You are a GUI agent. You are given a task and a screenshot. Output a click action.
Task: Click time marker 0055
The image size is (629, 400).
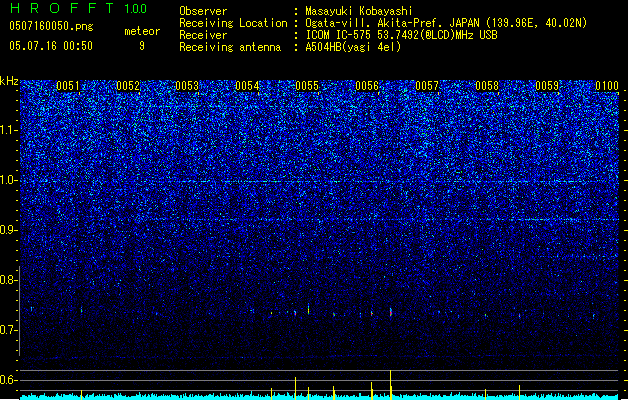click(307, 86)
